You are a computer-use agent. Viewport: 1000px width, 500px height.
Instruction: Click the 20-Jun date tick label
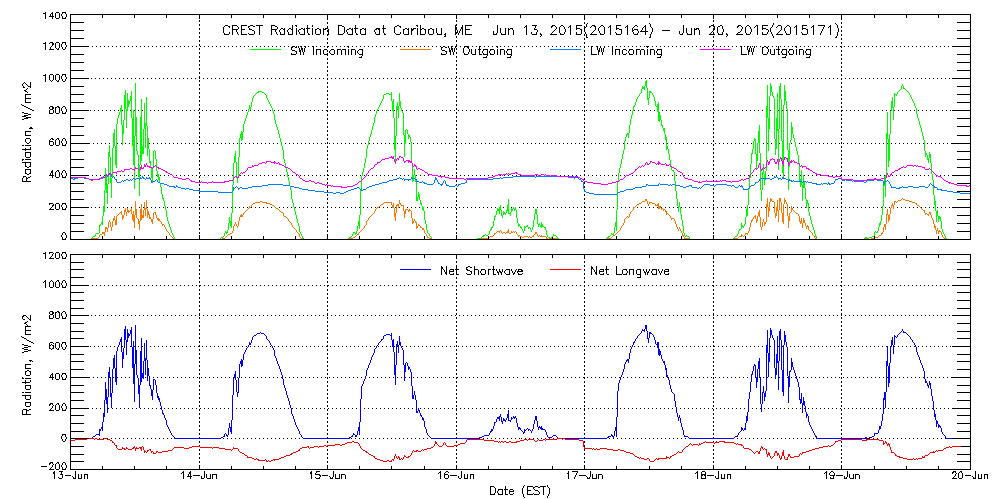[x=968, y=476]
